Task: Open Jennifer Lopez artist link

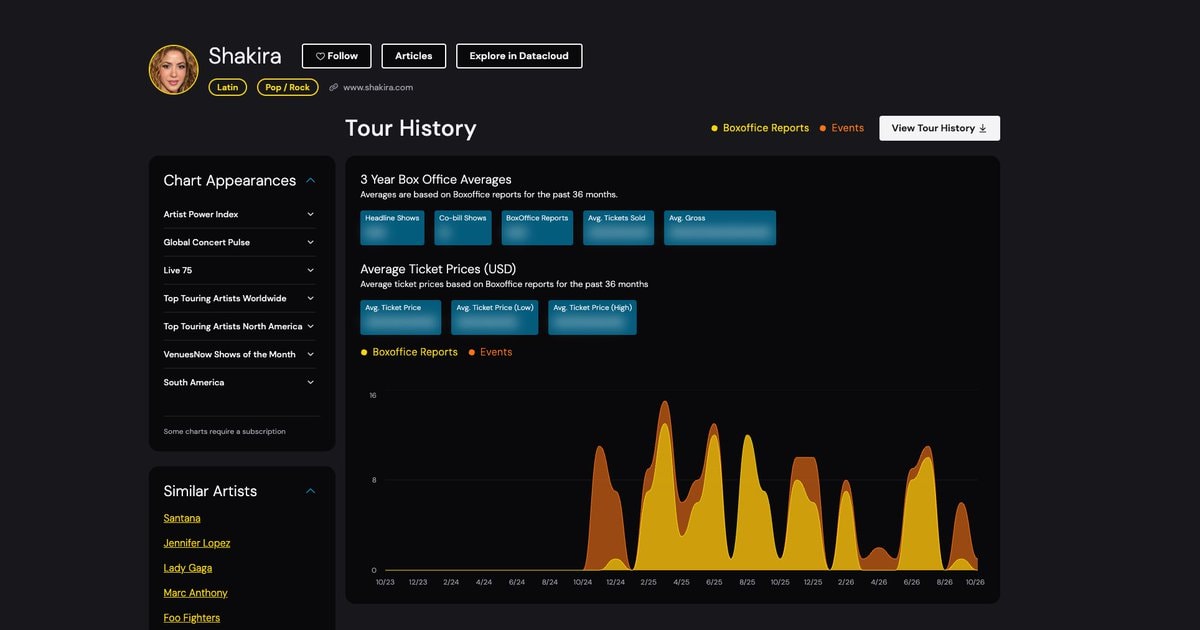Action: (197, 543)
